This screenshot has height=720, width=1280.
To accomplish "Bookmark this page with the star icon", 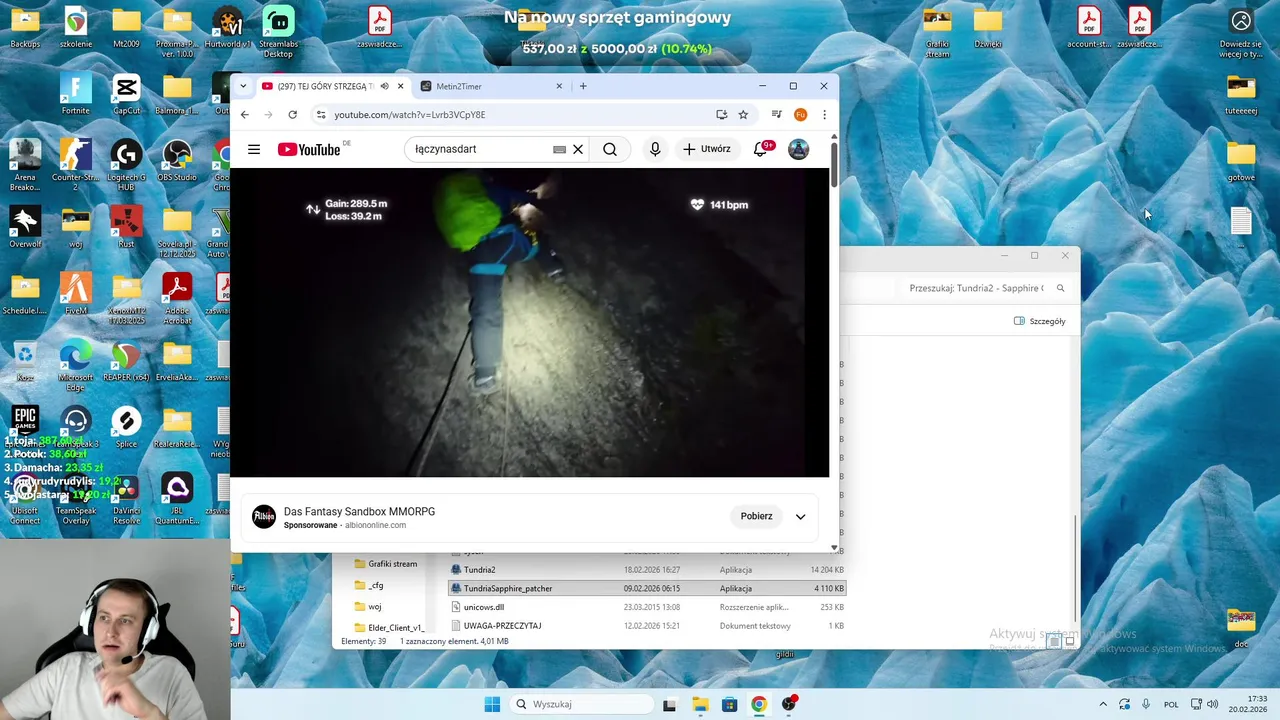I will [x=743, y=115].
